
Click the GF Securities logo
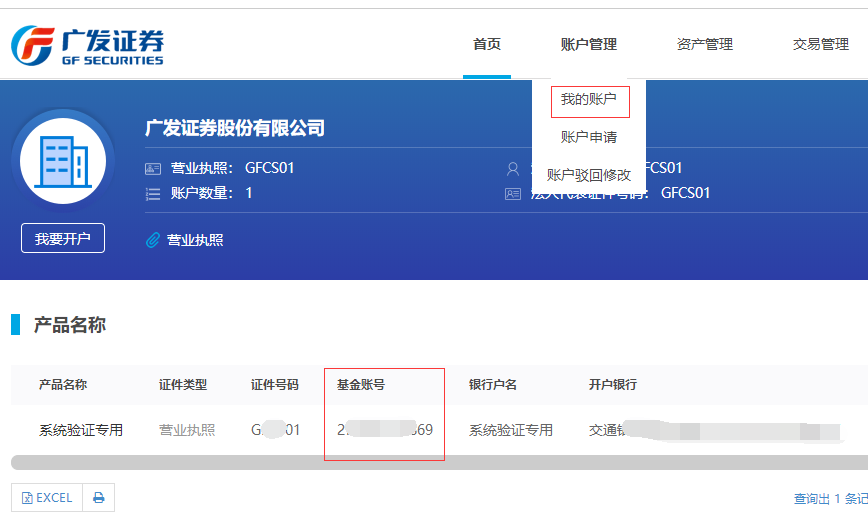(x=87, y=45)
